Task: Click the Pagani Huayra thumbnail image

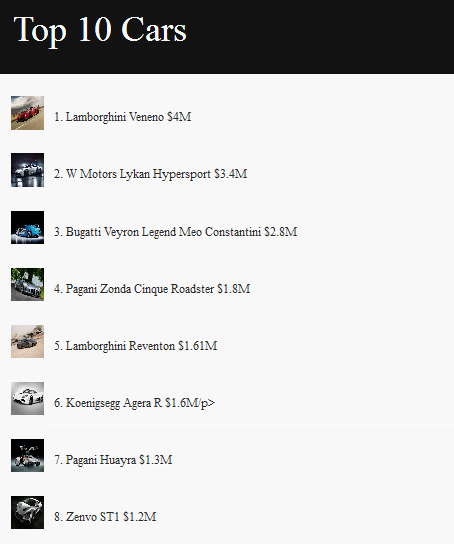Action: [x=27, y=456]
